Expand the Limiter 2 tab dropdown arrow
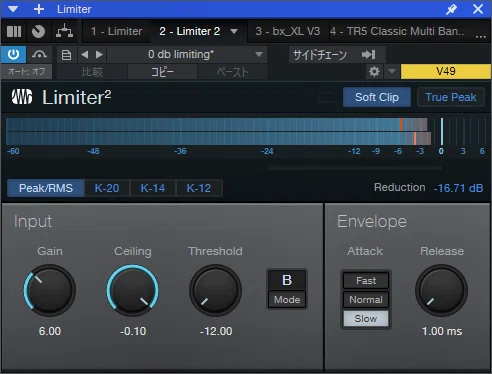The height and width of the screenshot is (374, 492). [234, 32]
